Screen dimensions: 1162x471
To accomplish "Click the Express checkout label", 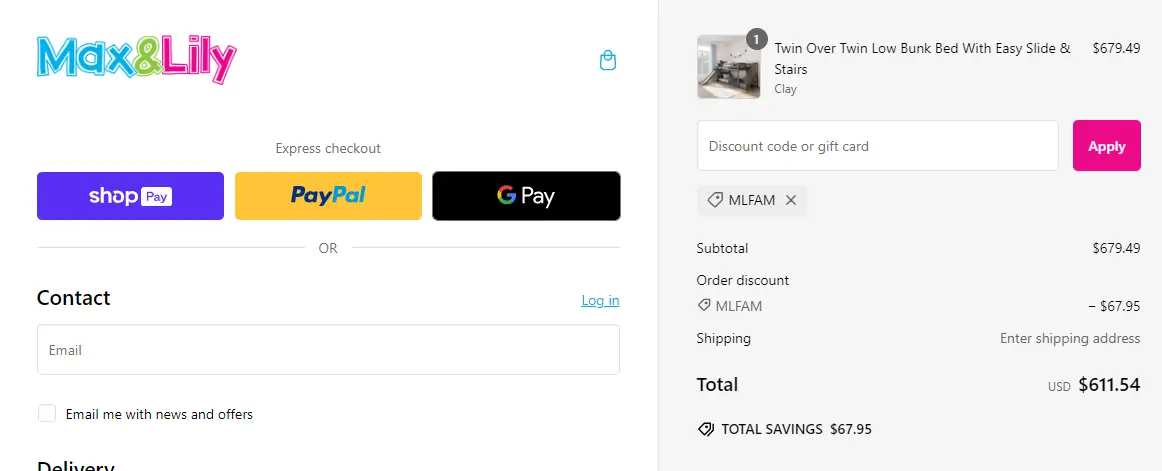I will (328, 148).
